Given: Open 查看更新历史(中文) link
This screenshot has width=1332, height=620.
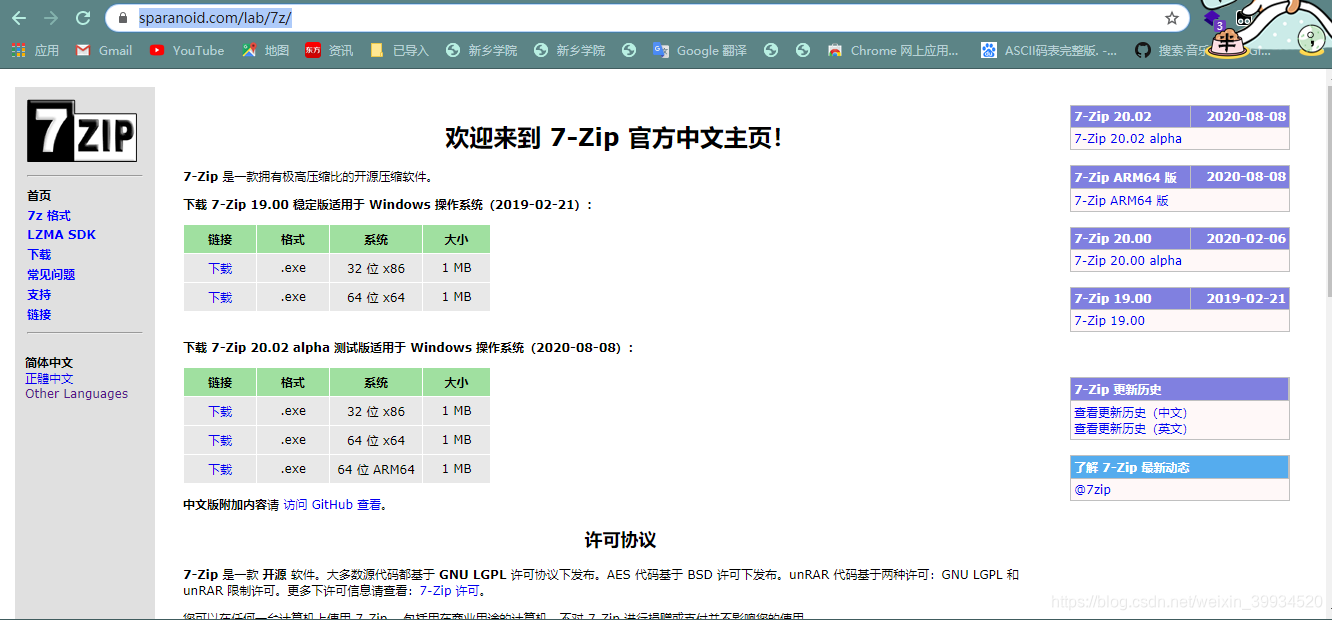Looking at the screenshot, I should (x=1131, y=413).
